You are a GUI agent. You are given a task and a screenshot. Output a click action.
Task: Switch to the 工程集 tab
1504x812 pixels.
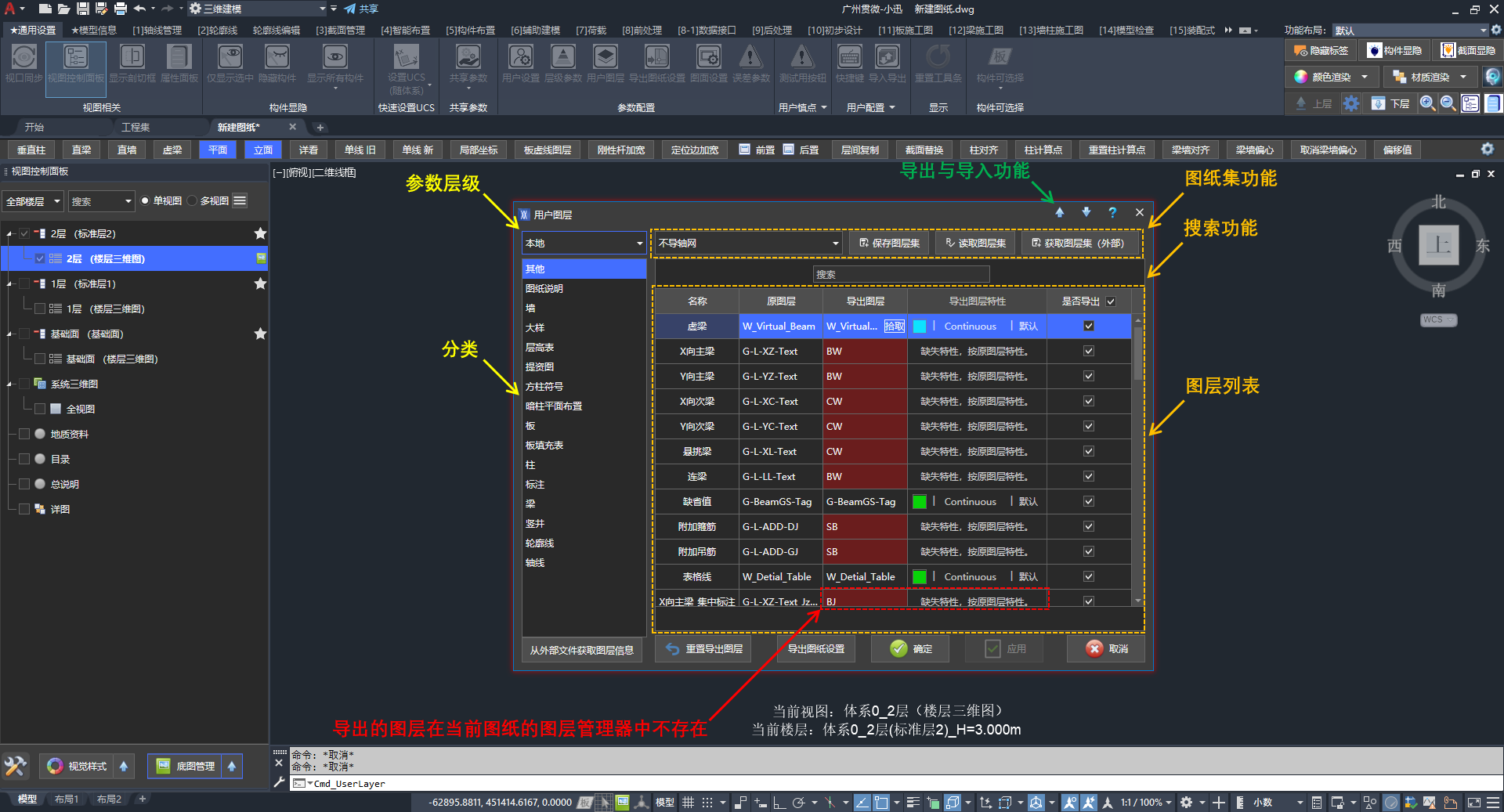pyautogui.click(x=136, y=127)
